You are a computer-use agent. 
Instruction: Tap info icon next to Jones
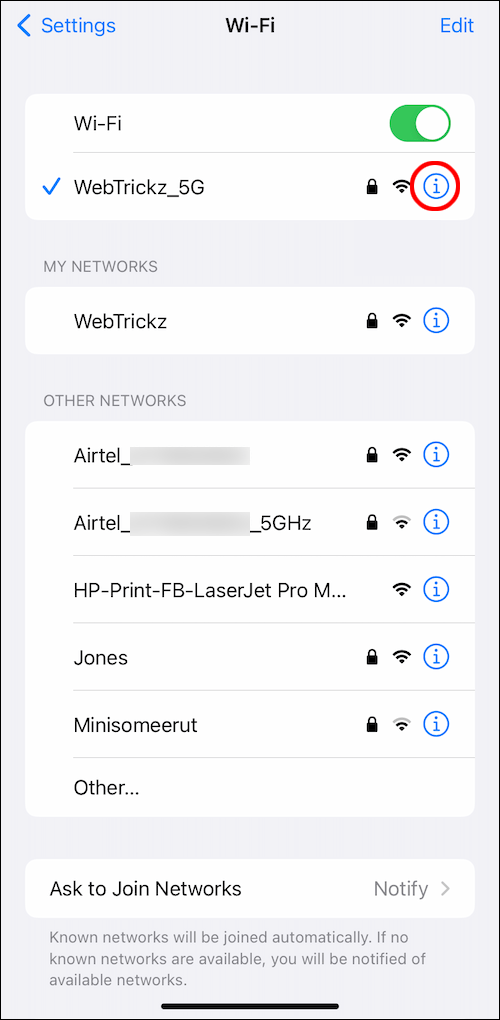click(x=436, y=657)
